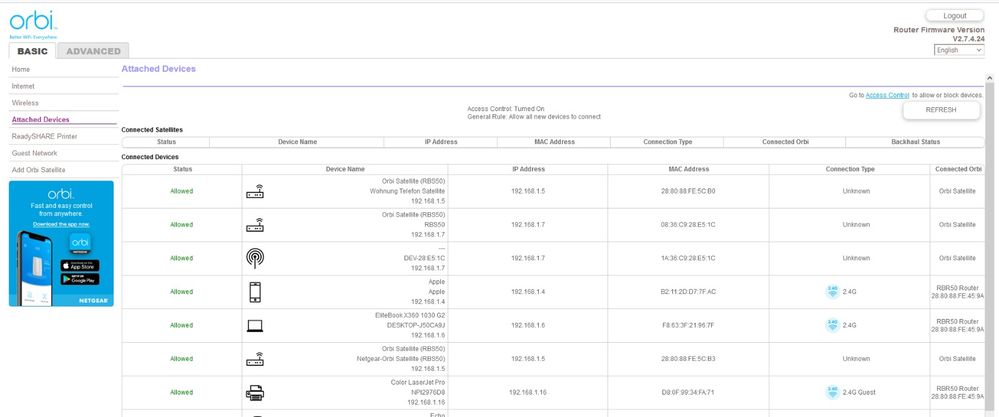Click MAC address F8:63:3F:21:96:7F

[688, 325]
